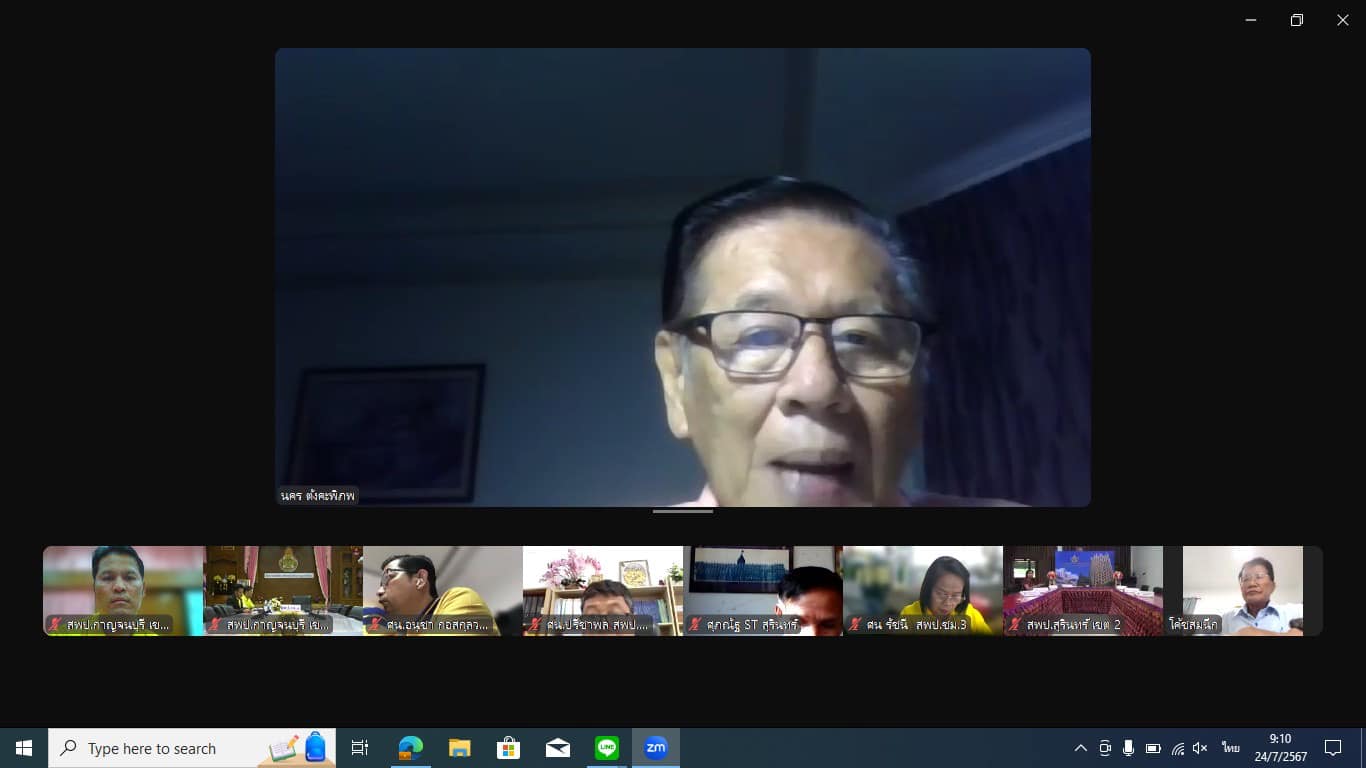This screenshot has height=768, width=1366.
Task: Select the สพป.สุรินทร์ เขต 2 participant thumbnail
Action: coord(1083,590)
